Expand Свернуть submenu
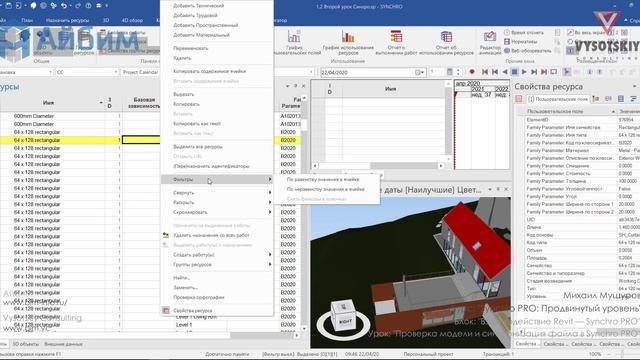Screen dimensions: 640x360 pos(217,193)
